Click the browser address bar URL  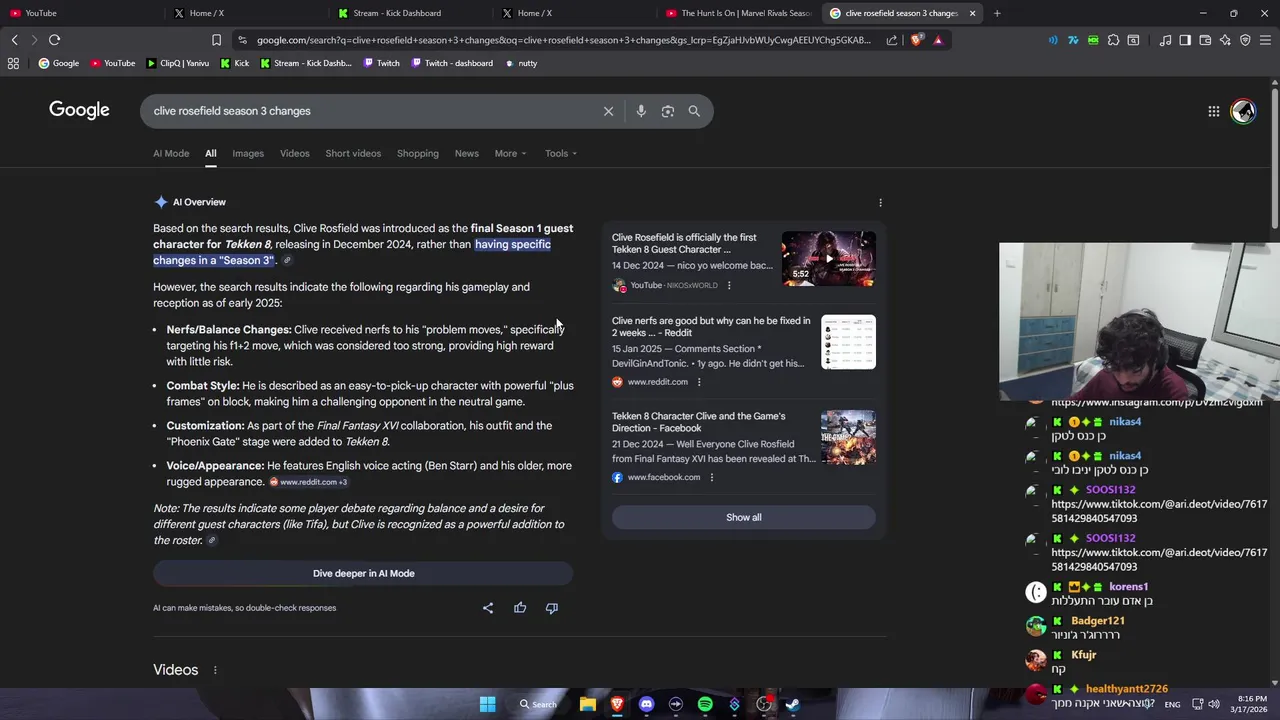[563, 40]
